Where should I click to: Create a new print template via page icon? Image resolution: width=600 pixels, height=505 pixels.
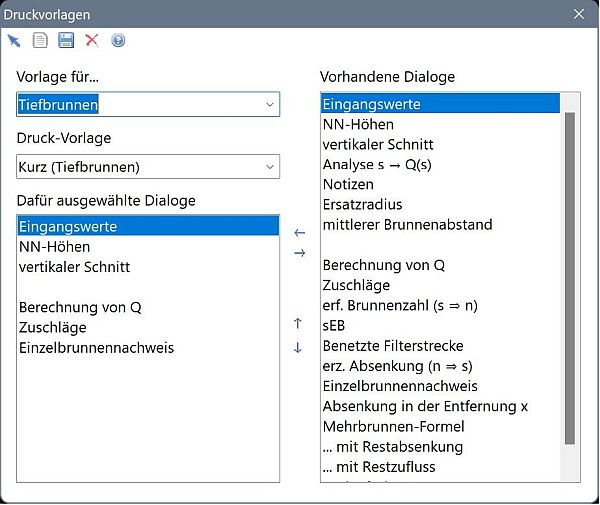tap(40, 40)
